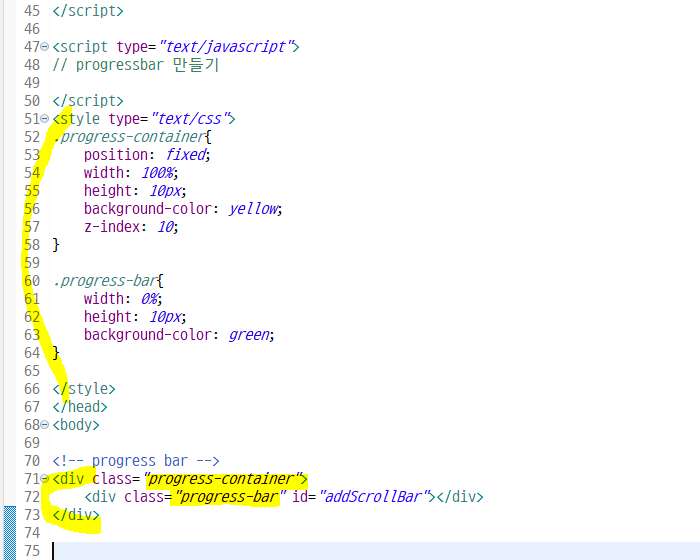Click the class value "progress-bar" on line 72
Screen dimensions: 700x560
point(230,497)
